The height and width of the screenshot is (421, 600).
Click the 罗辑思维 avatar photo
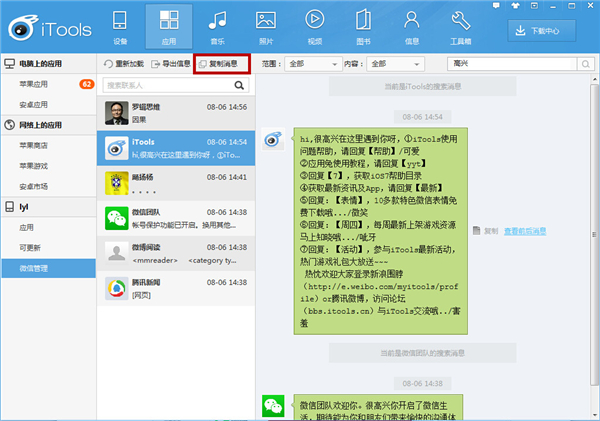pos(117,113)
